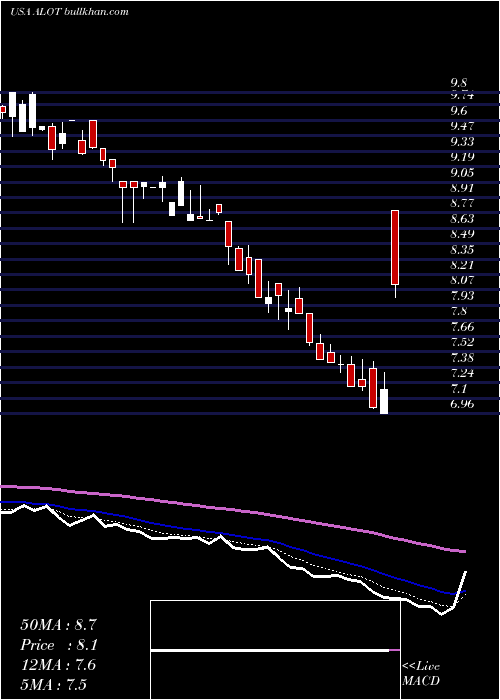Click the 50MA : 8.7 legend entry
500x700 pixels.
tap(58, 625)
